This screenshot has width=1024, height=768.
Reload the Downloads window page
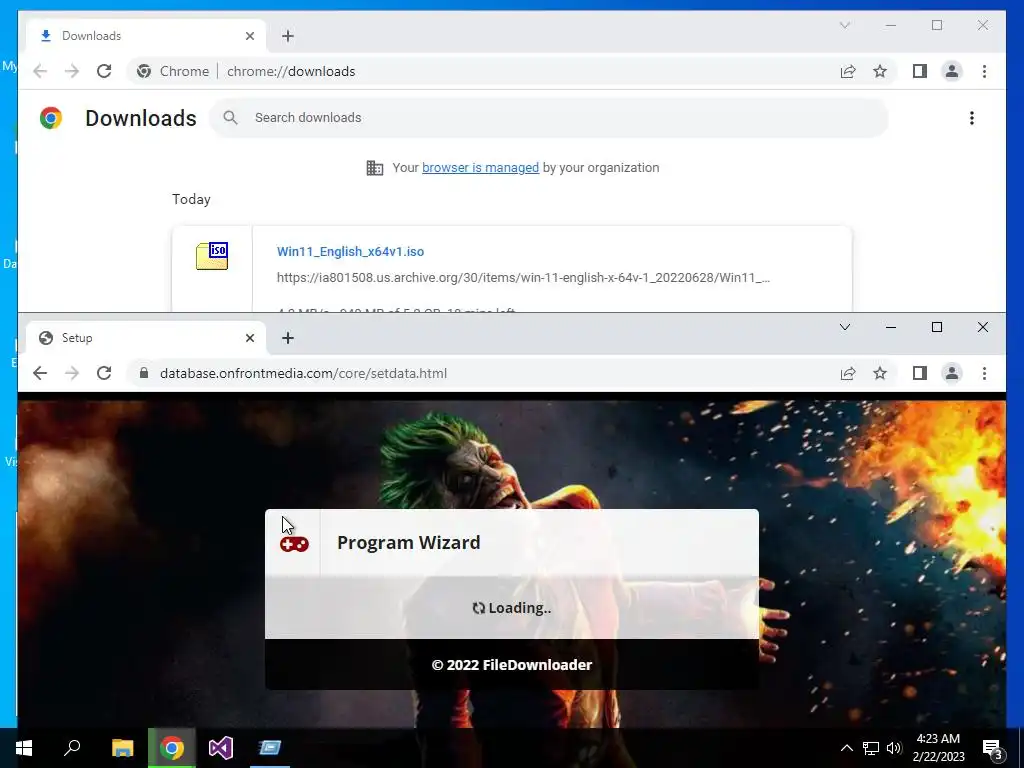coord(104,71)
